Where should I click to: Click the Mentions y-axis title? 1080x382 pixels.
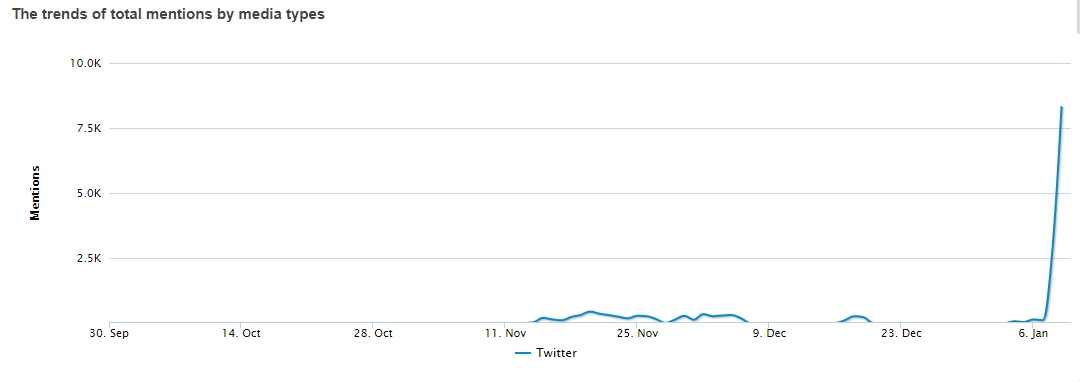35,193
